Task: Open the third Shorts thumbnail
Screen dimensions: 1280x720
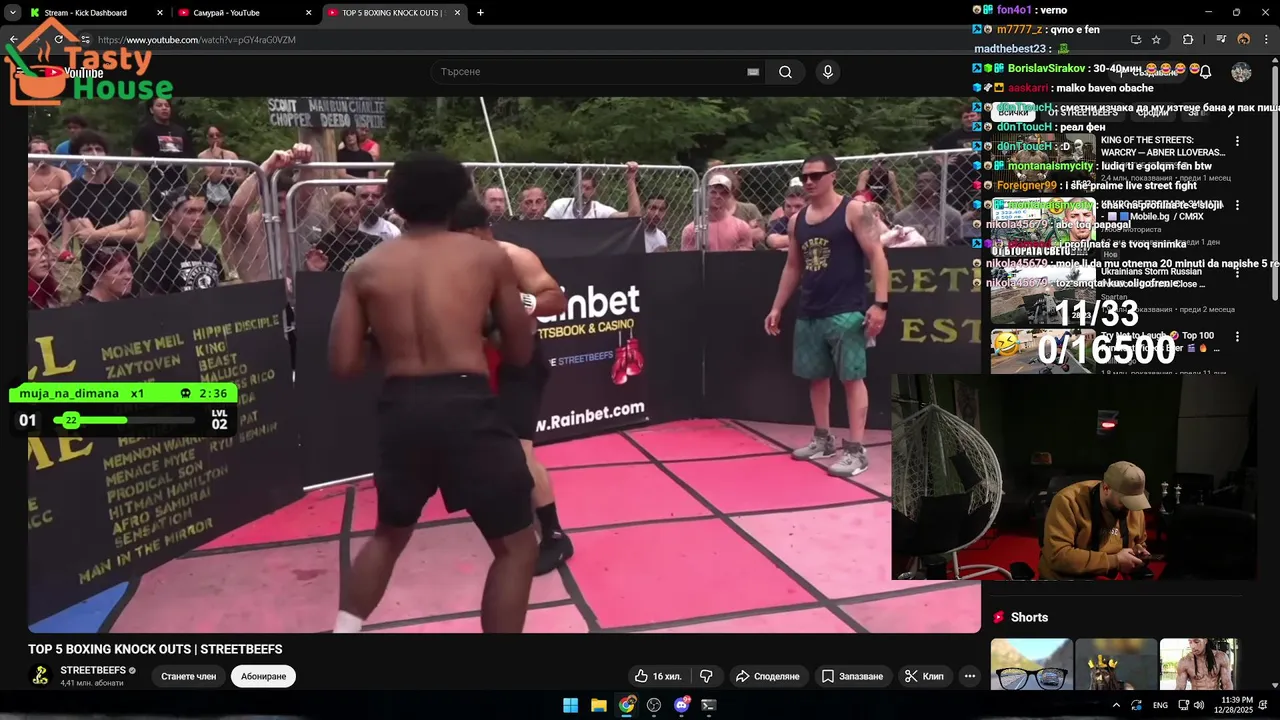Action: tap(1199, 664)
